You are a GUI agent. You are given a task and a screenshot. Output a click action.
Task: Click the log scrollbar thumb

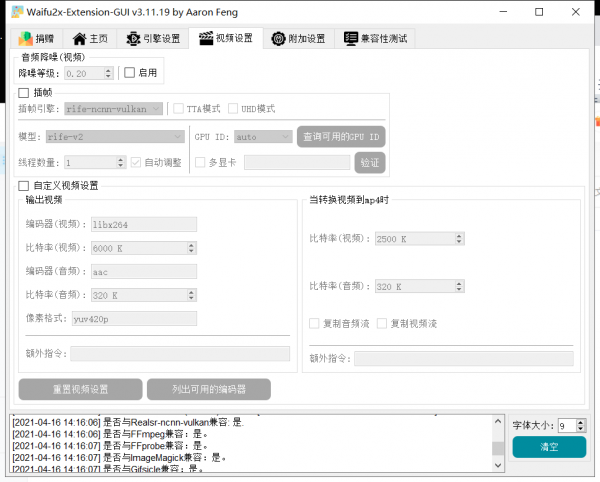498,448
